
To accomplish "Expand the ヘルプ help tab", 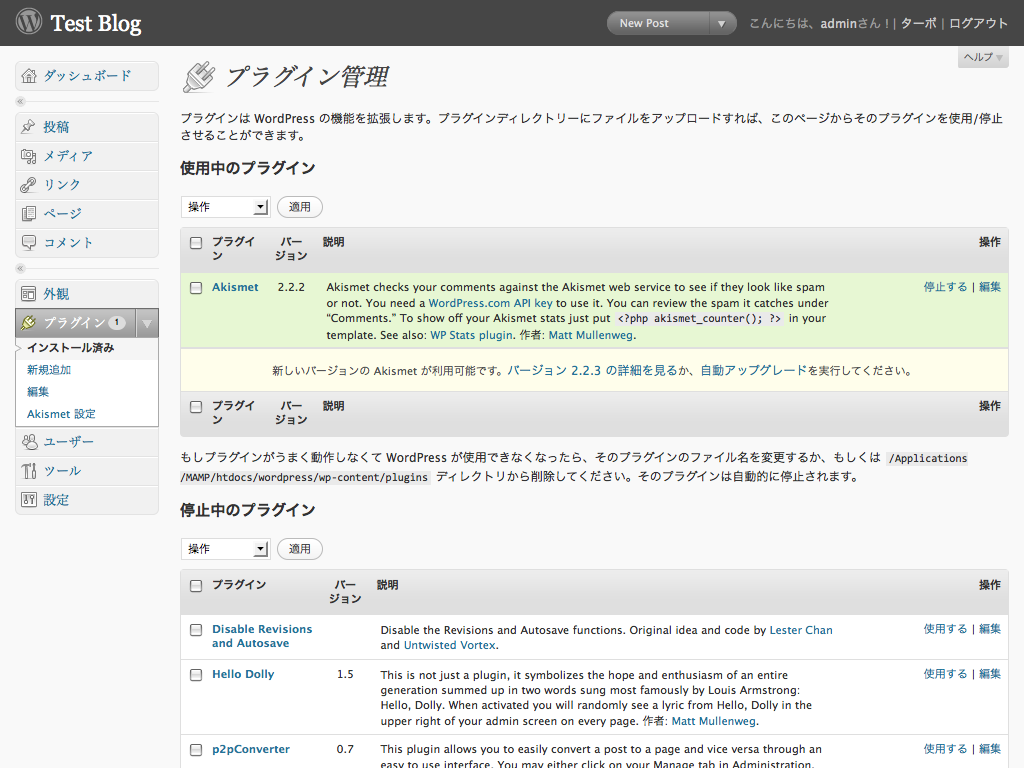I will pos(984,57).
